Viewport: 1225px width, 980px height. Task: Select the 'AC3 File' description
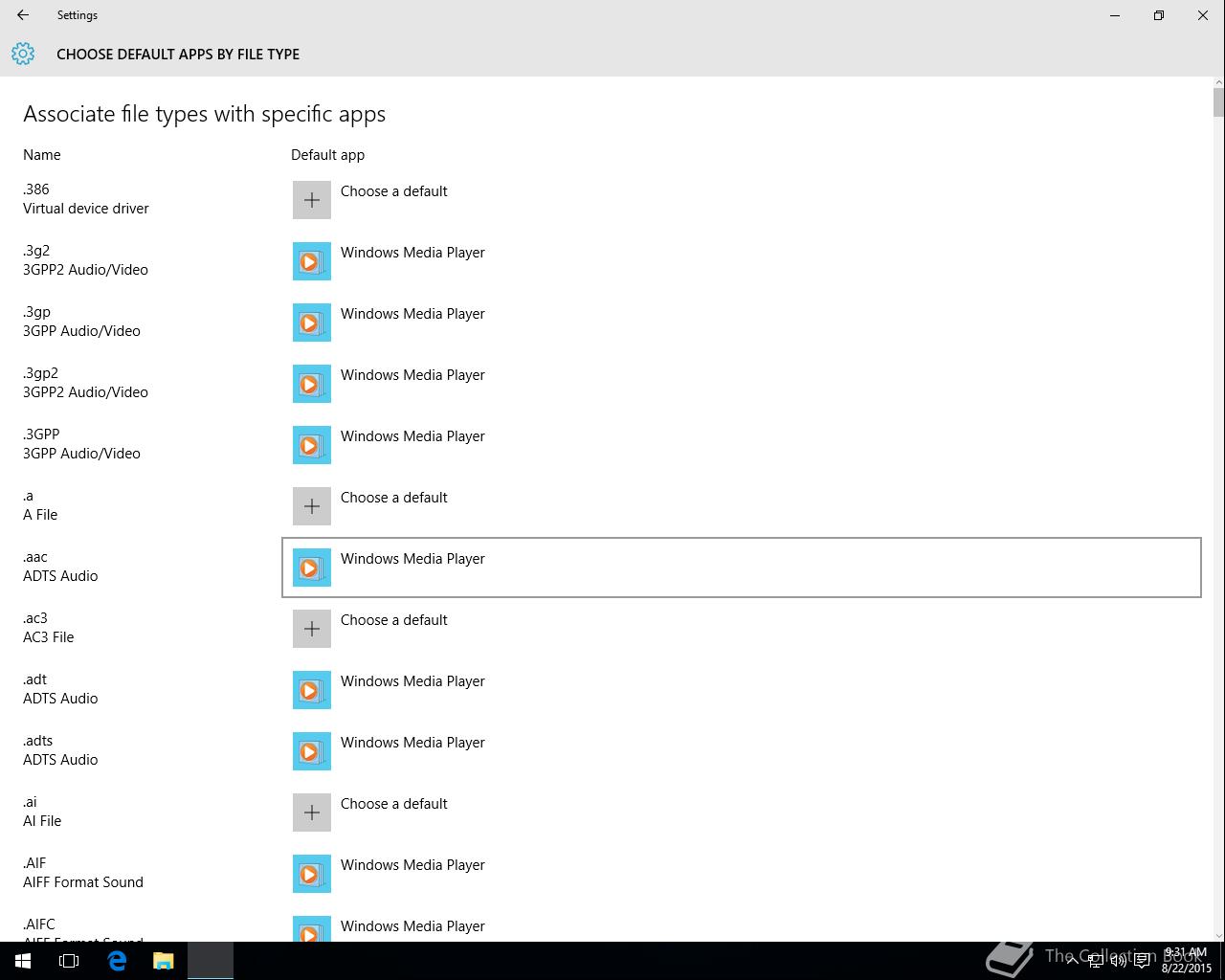[48, 637]
